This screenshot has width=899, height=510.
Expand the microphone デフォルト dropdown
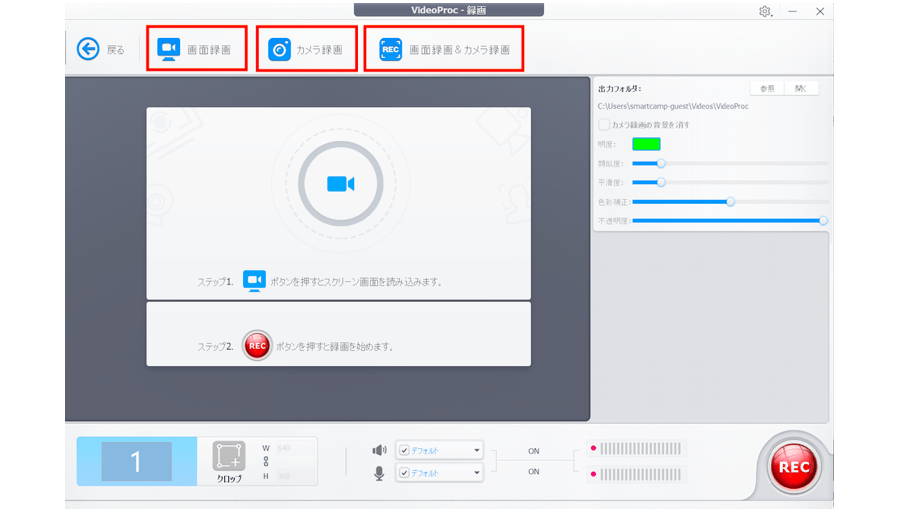tap(477, 473)
